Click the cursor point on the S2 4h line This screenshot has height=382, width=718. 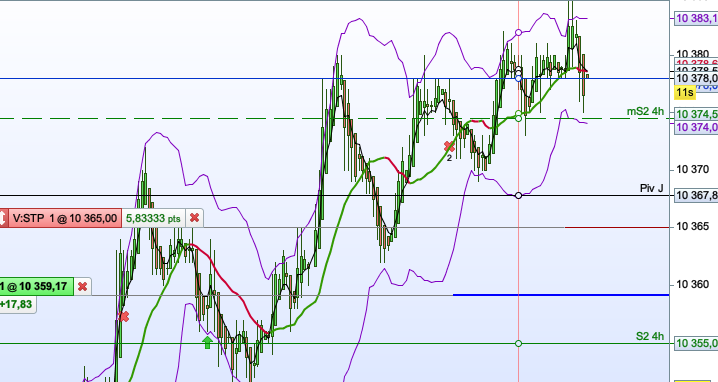coord(518,344)
